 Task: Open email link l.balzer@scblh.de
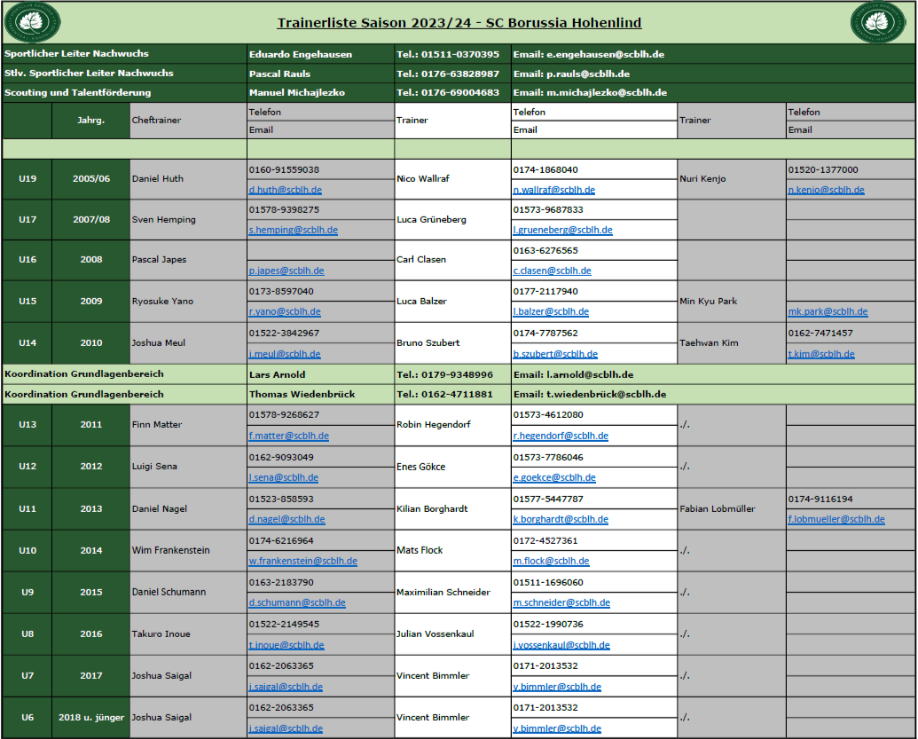click(x=551, y=312)
